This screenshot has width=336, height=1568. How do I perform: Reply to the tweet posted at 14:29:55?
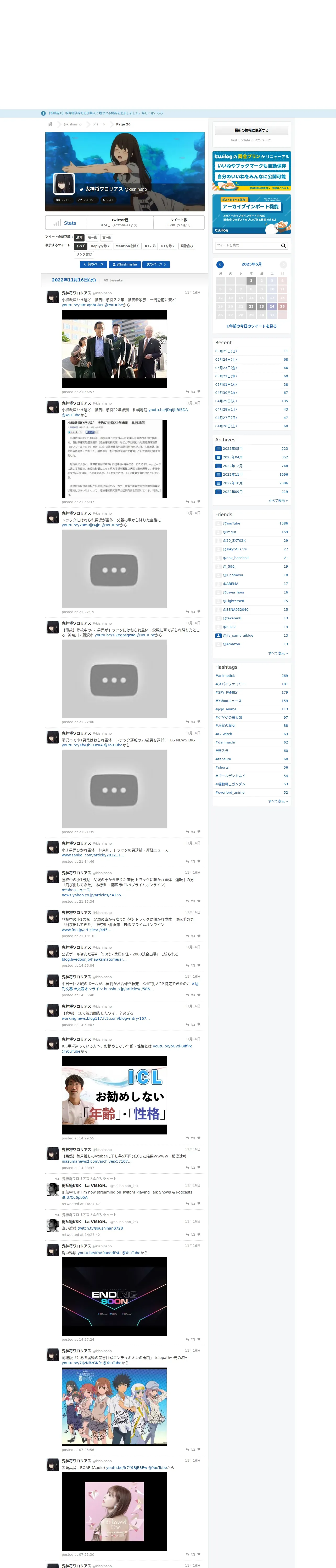[x=187, y=1138]
